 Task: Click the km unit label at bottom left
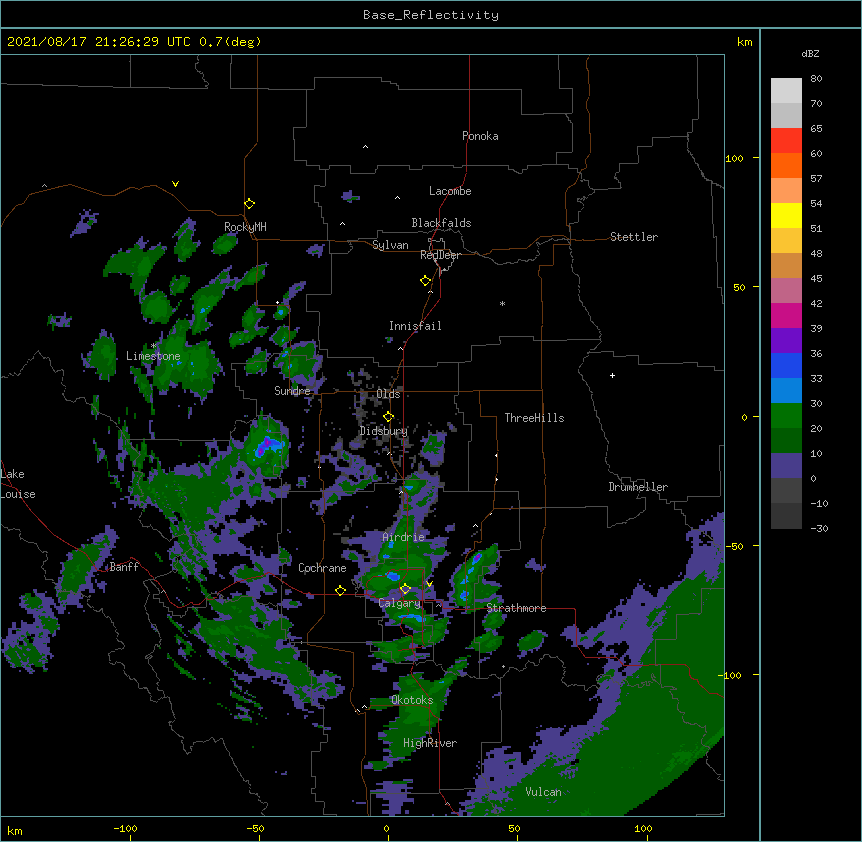click(x=15, y=831)
